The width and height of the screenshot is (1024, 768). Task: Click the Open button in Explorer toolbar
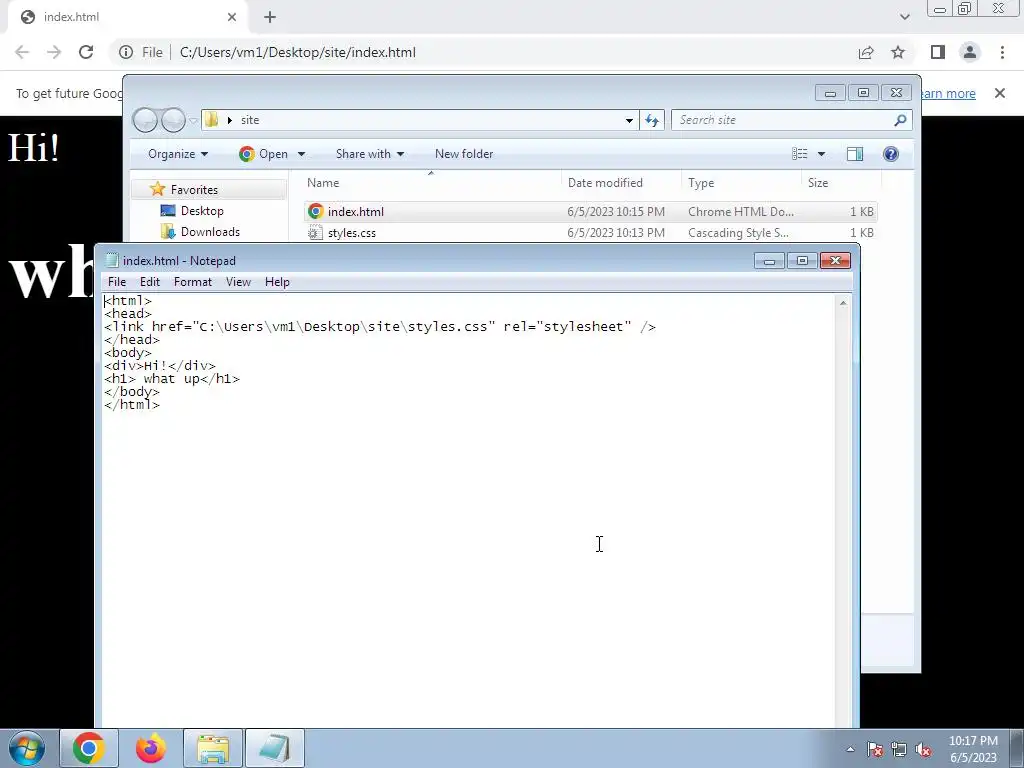(x=264, y=154)
